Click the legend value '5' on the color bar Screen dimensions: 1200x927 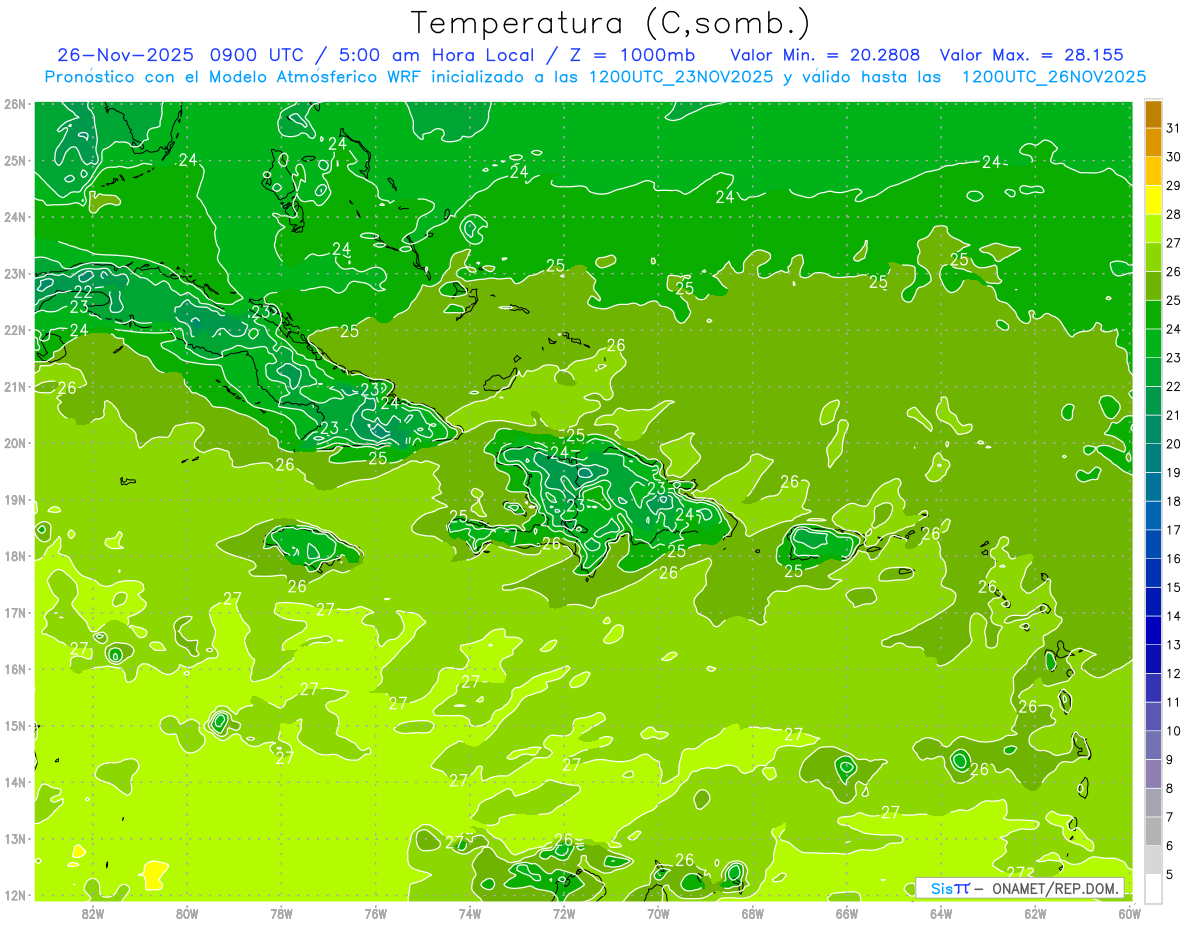(x=1171, y=874)
